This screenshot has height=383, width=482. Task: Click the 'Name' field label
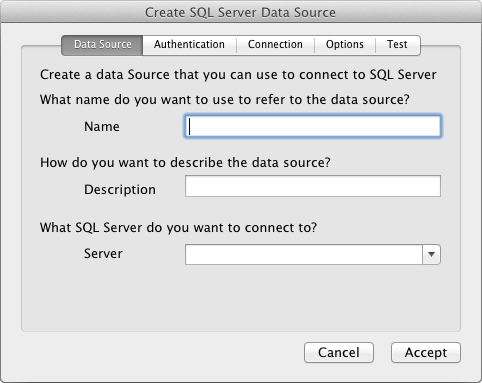[x=102, y=127]
